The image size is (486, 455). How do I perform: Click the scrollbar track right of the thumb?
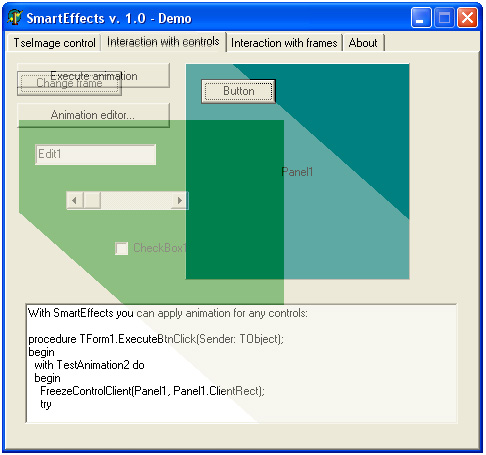tap(136, 200)
